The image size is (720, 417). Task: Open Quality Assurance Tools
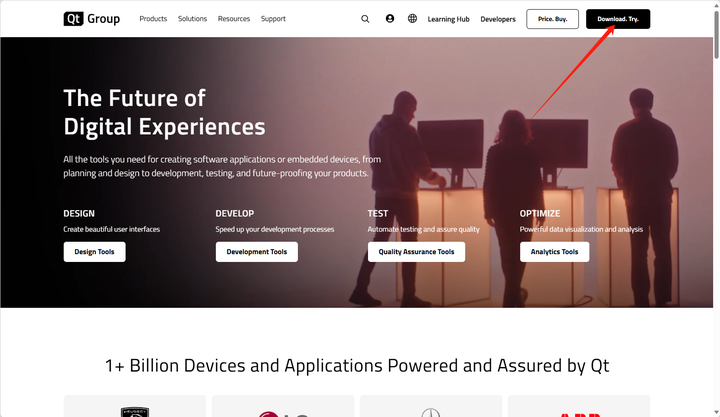[416, 252]
